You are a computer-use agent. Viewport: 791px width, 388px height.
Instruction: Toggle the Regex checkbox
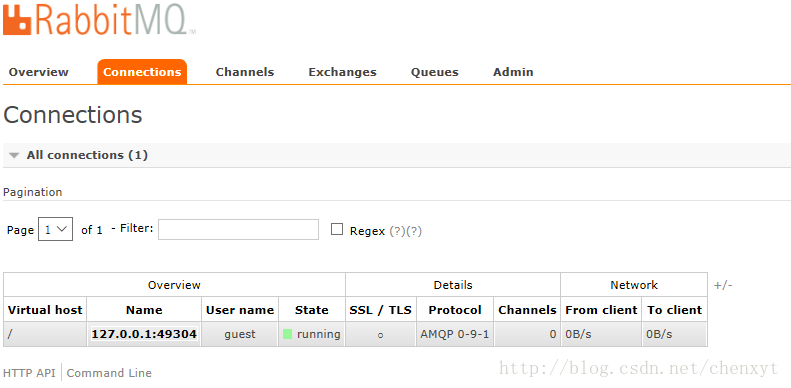pyautogui.click(x=336, y=230)
